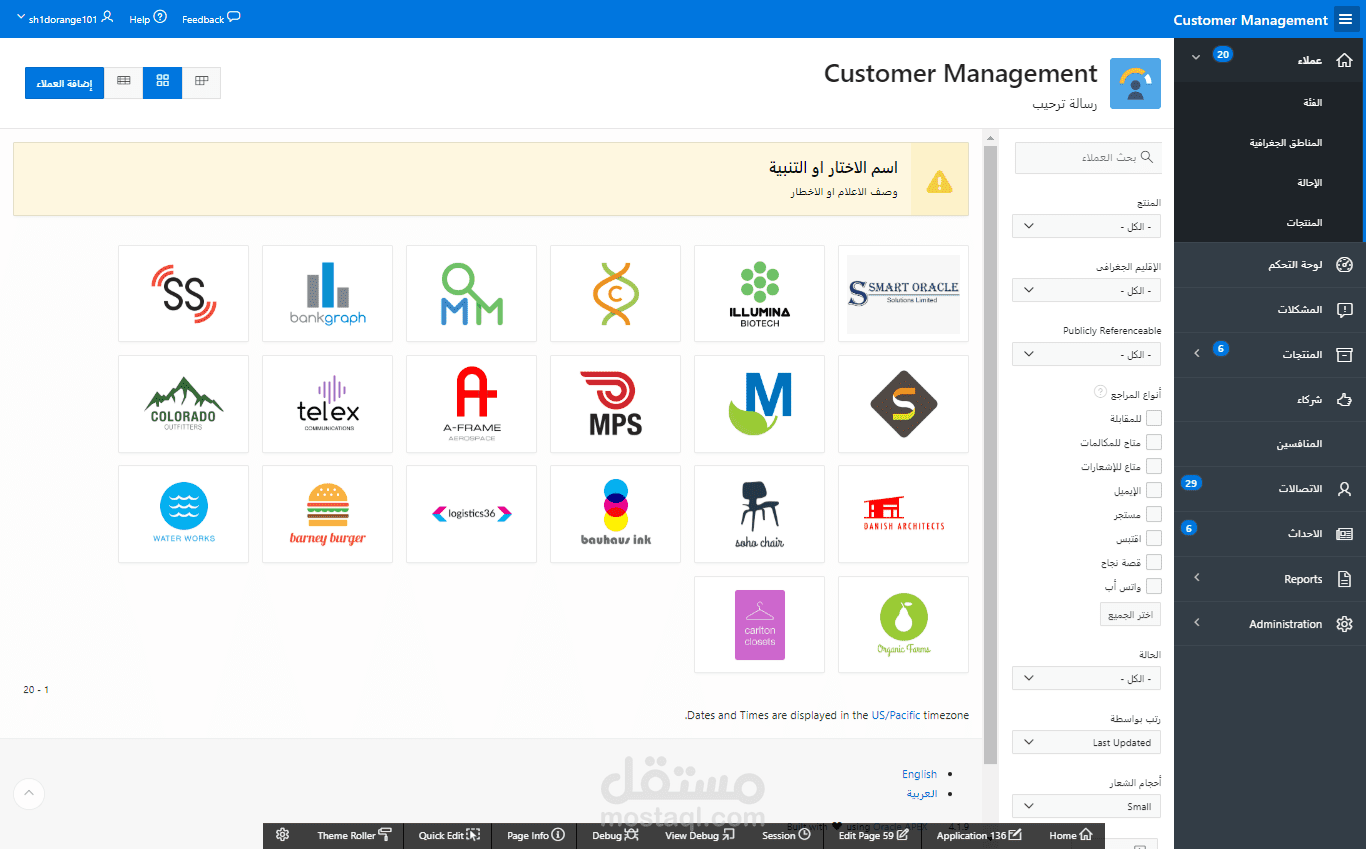Toggle the hamburger navigation menu icon
Screen dimensions: 1366x849
tap(1344, 19)
